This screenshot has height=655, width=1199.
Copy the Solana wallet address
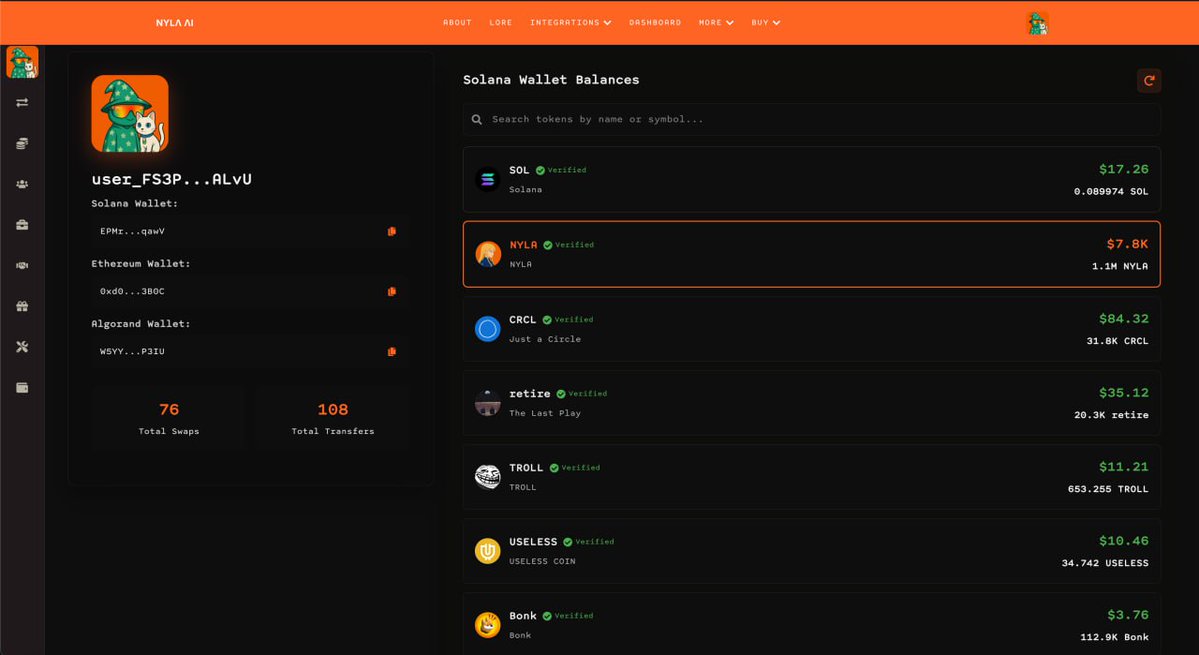(392, 231)
